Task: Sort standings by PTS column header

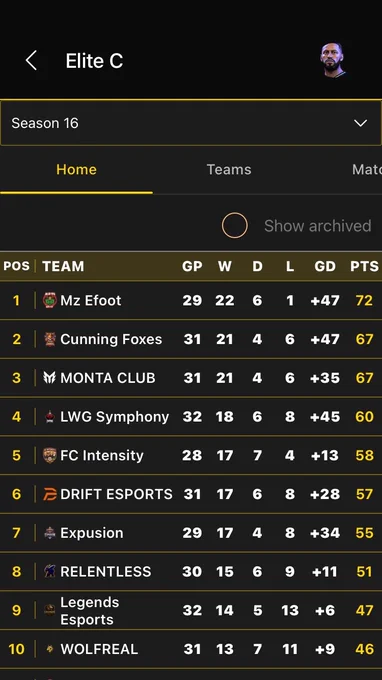Action: (364, 266)
